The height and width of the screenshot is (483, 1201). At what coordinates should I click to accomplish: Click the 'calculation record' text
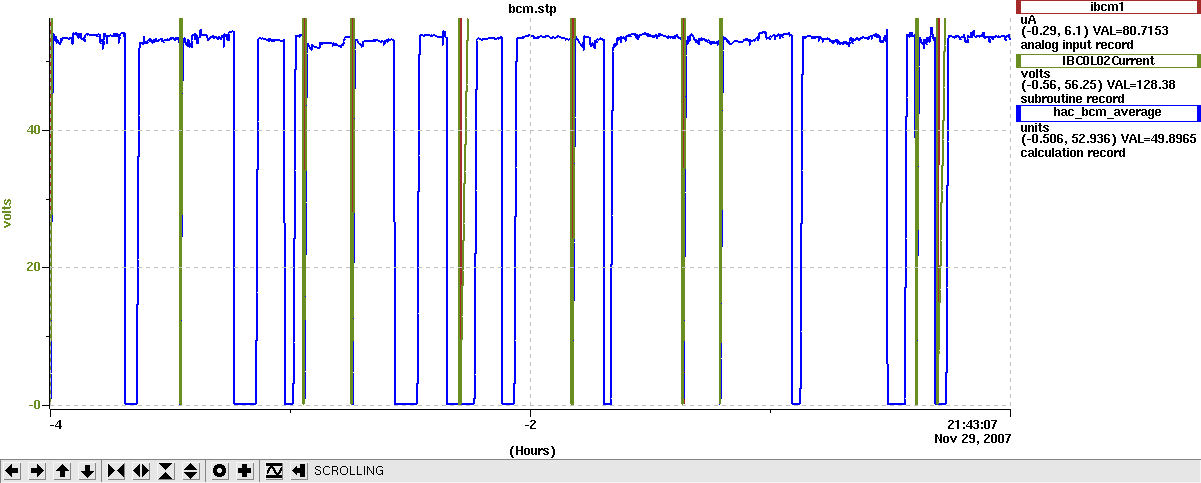(1073, 152)
